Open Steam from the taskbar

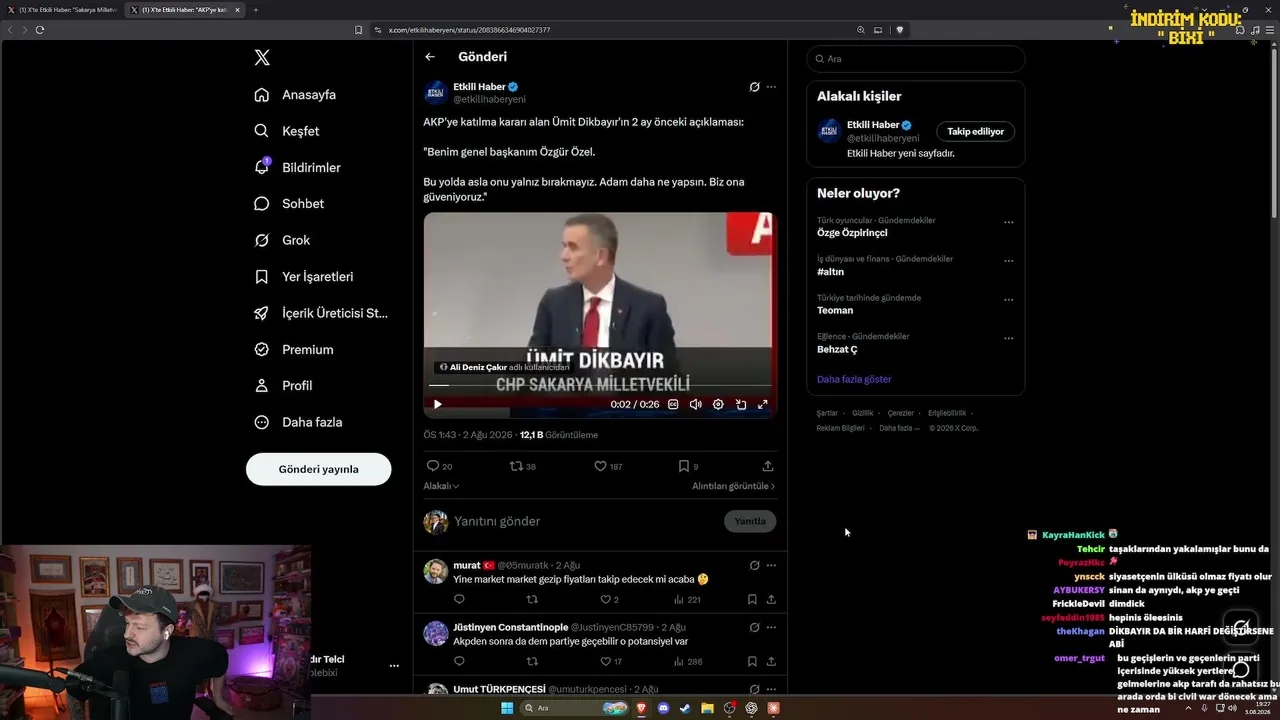[x=685, y=708]
